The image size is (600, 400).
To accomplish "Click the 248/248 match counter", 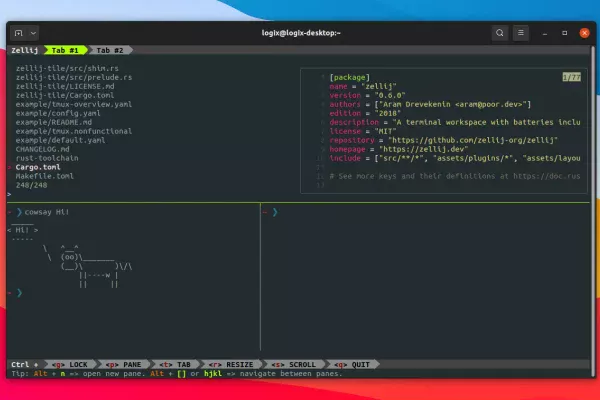I will 31,185.
